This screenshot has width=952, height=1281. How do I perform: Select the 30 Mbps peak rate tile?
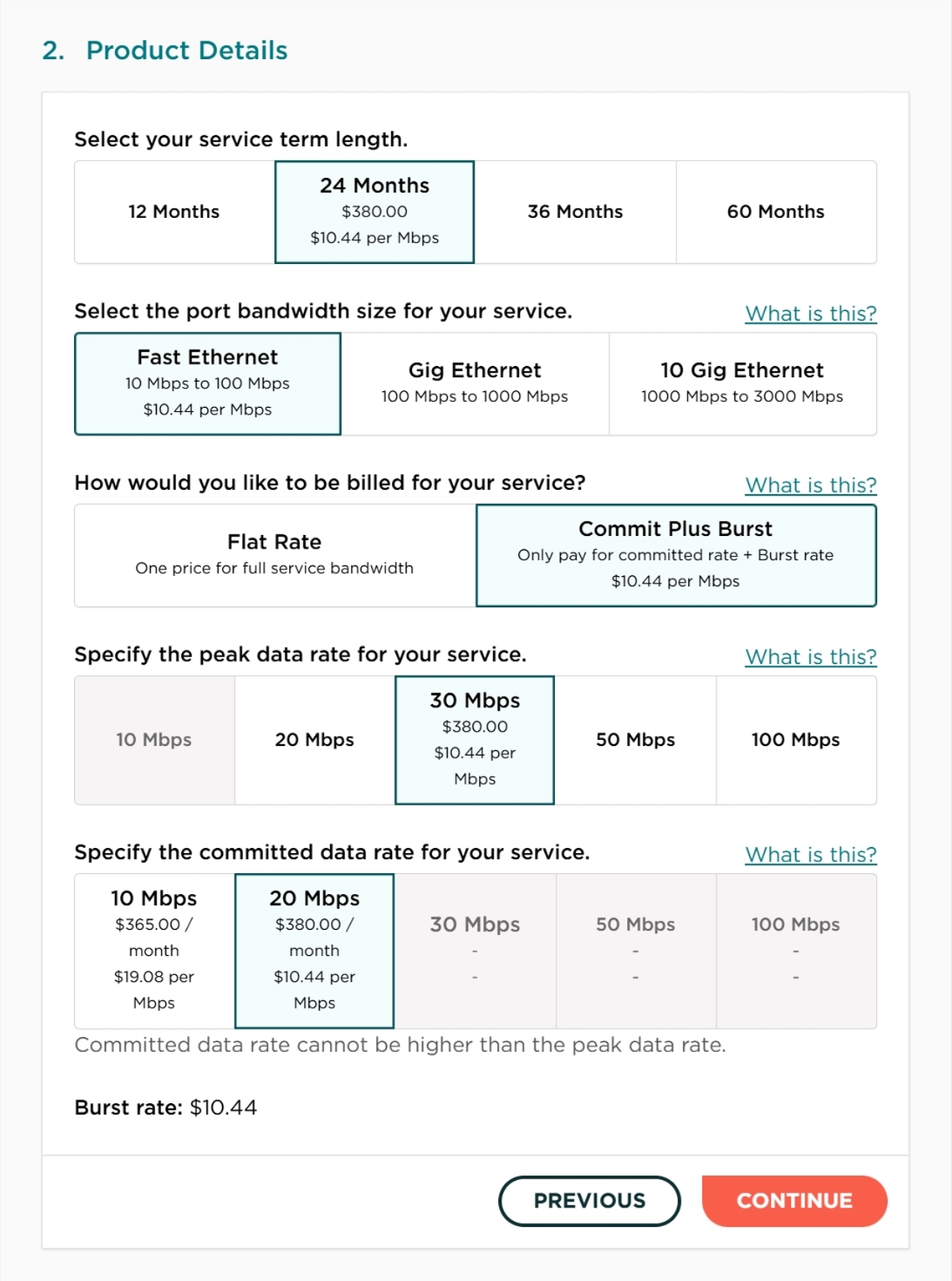point(475,740)
